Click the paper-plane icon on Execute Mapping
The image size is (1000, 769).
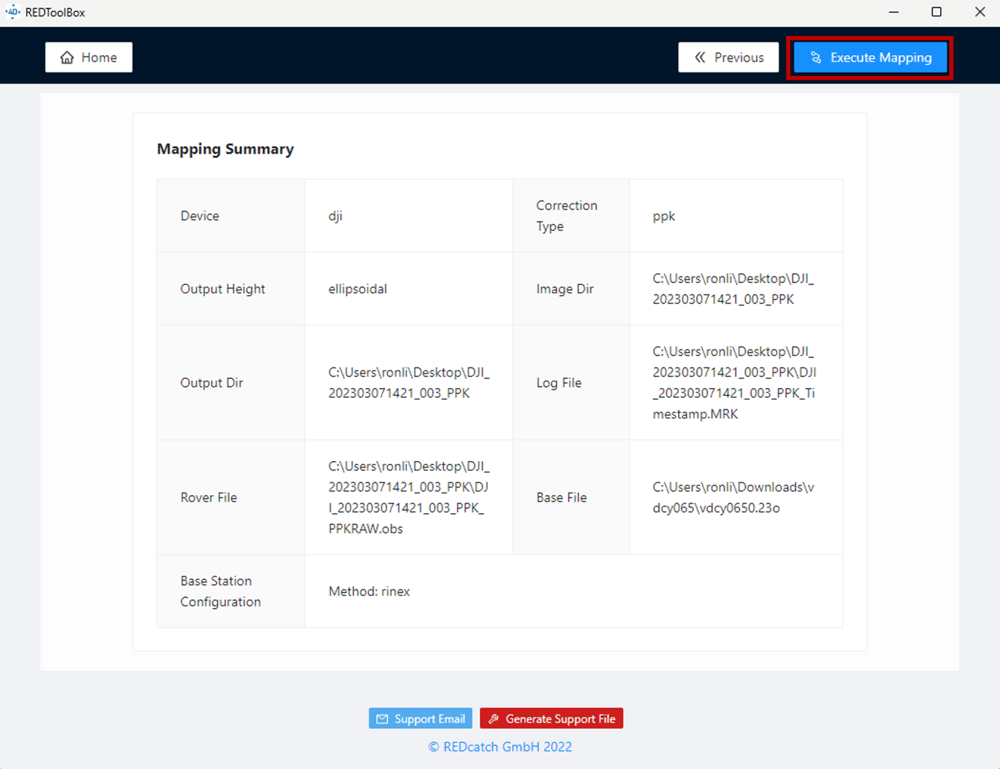817,57
